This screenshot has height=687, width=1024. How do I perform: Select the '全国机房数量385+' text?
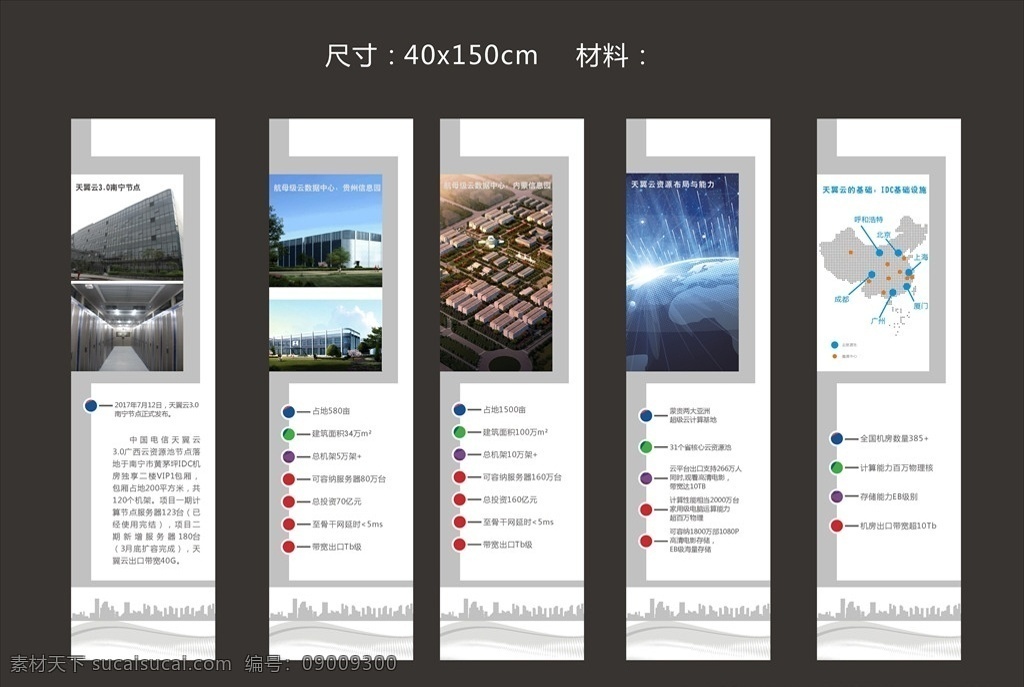point(894,438)
